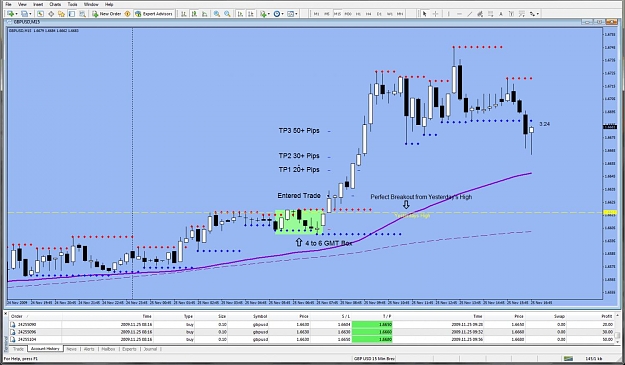Image resolution: width=625 pixels, height=365 pixels.
Task: Click the Indicators list icon
Action: pos(263,14)
